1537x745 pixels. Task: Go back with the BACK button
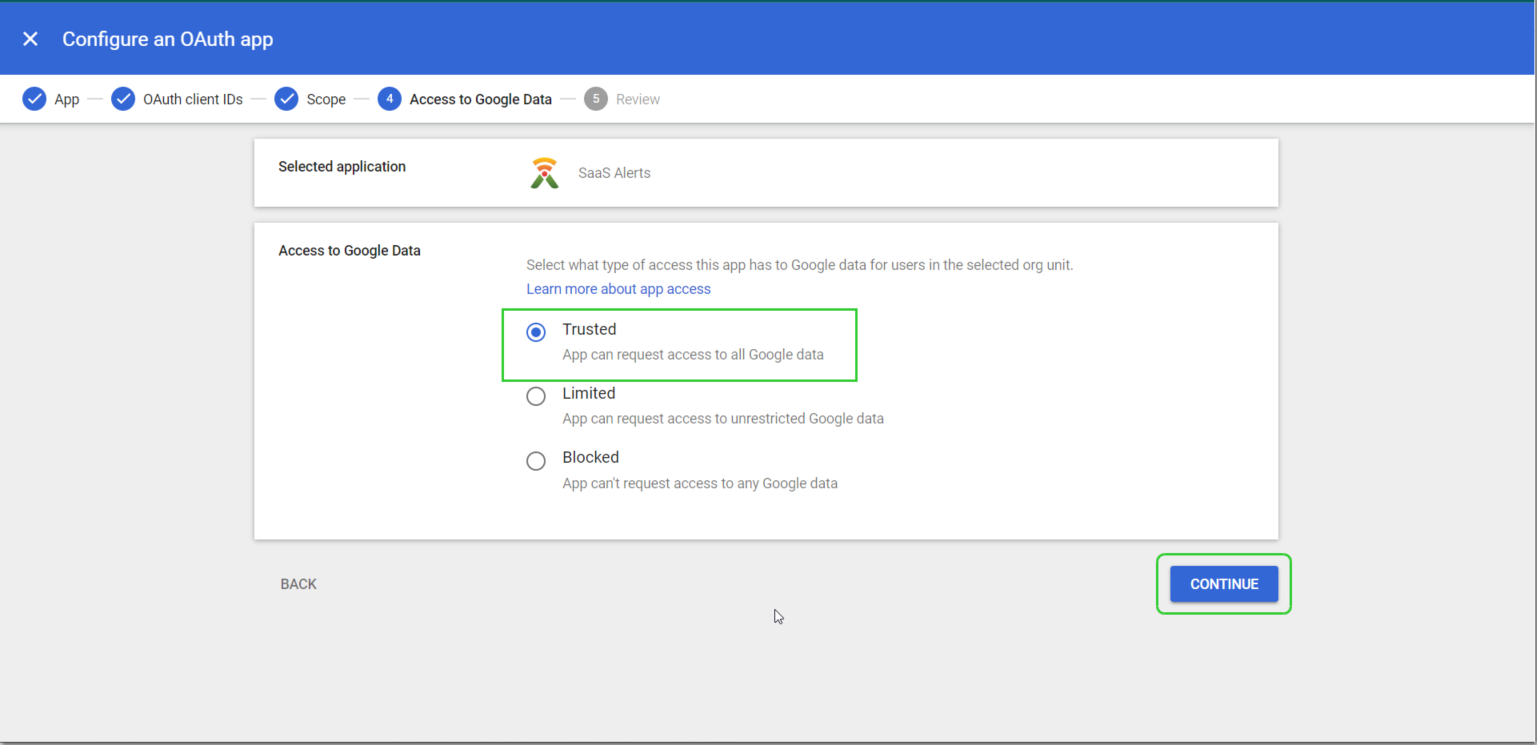298,584
